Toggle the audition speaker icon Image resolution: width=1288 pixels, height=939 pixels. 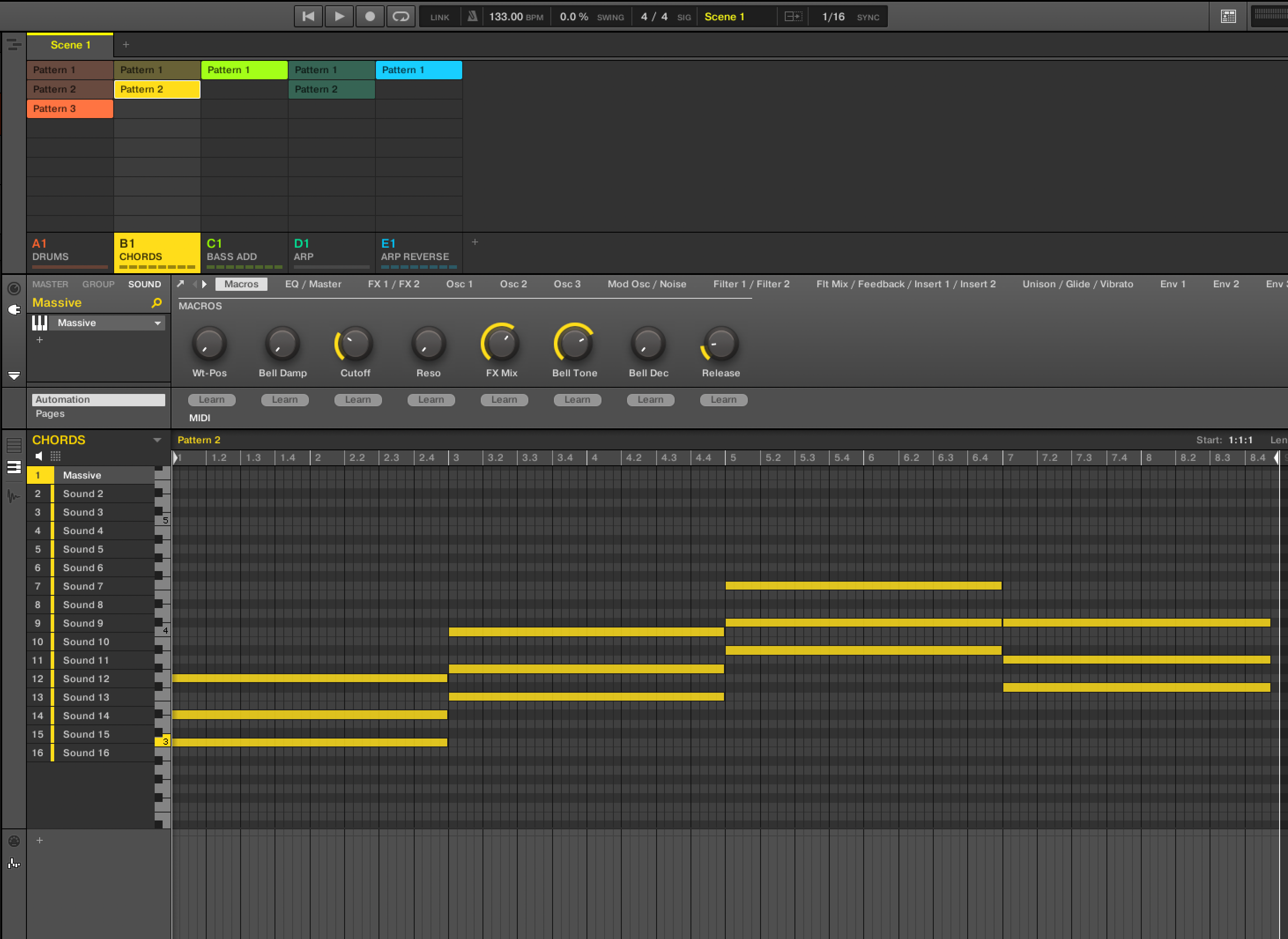coord(39,456)
